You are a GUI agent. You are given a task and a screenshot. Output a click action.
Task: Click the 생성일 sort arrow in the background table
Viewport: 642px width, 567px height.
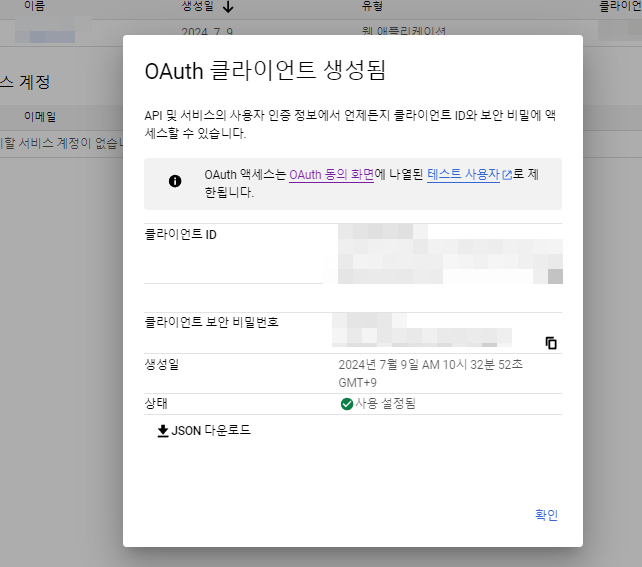(x=228, y=7)
